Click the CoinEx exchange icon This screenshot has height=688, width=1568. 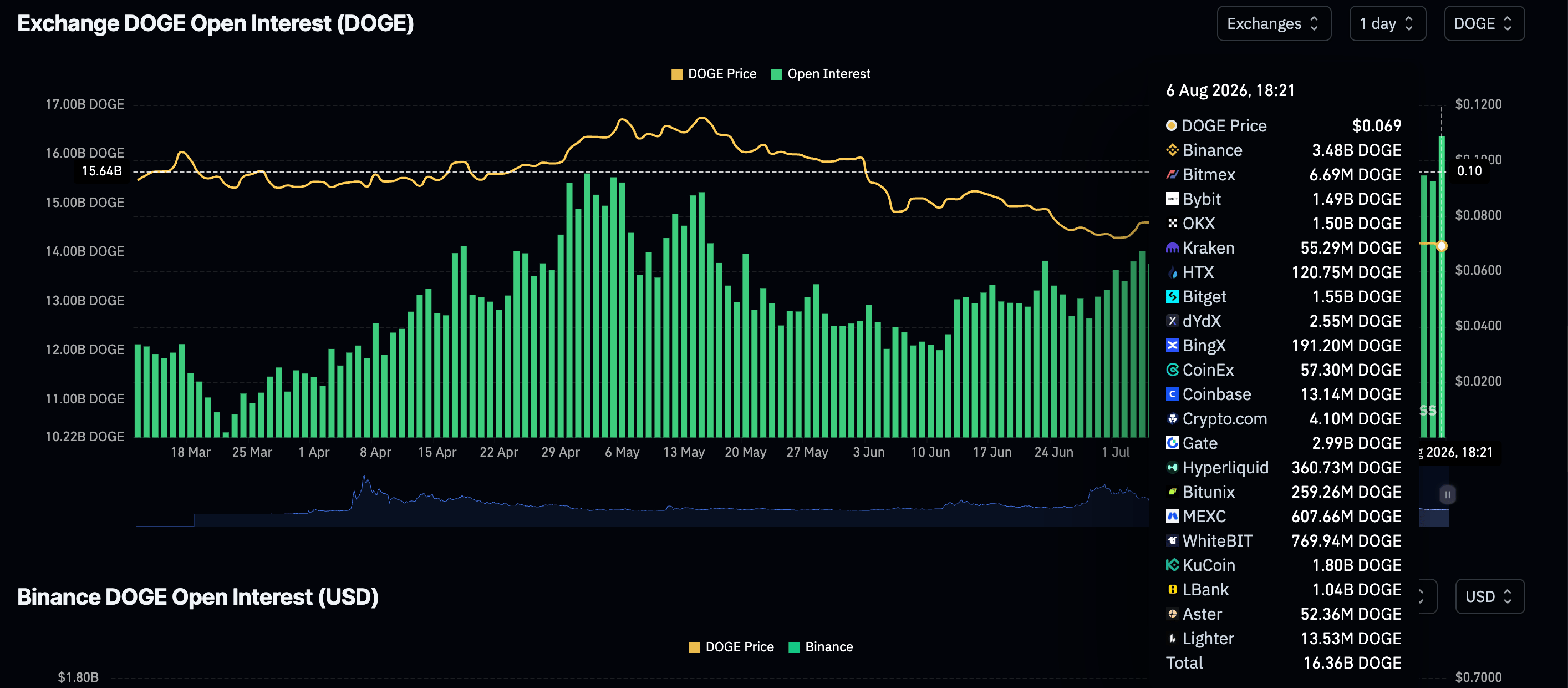click(1172, 370)
